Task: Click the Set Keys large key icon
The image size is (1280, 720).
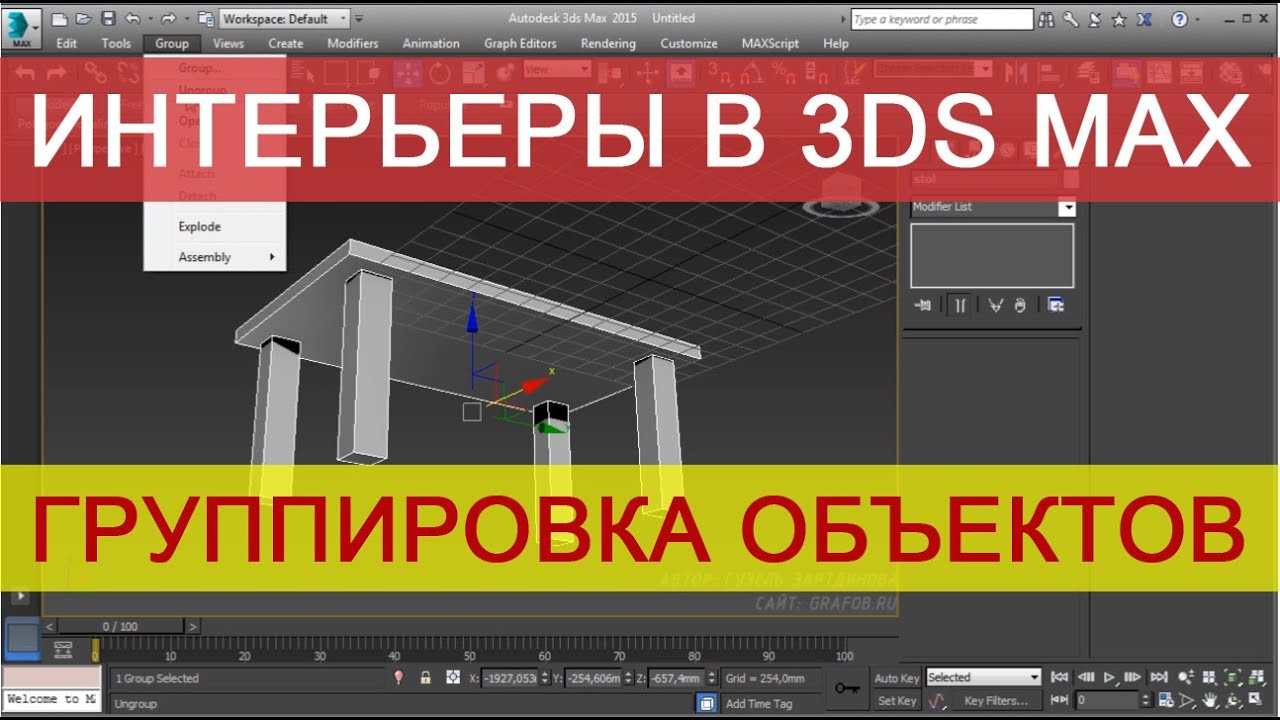Action: (x=847, y=689)
